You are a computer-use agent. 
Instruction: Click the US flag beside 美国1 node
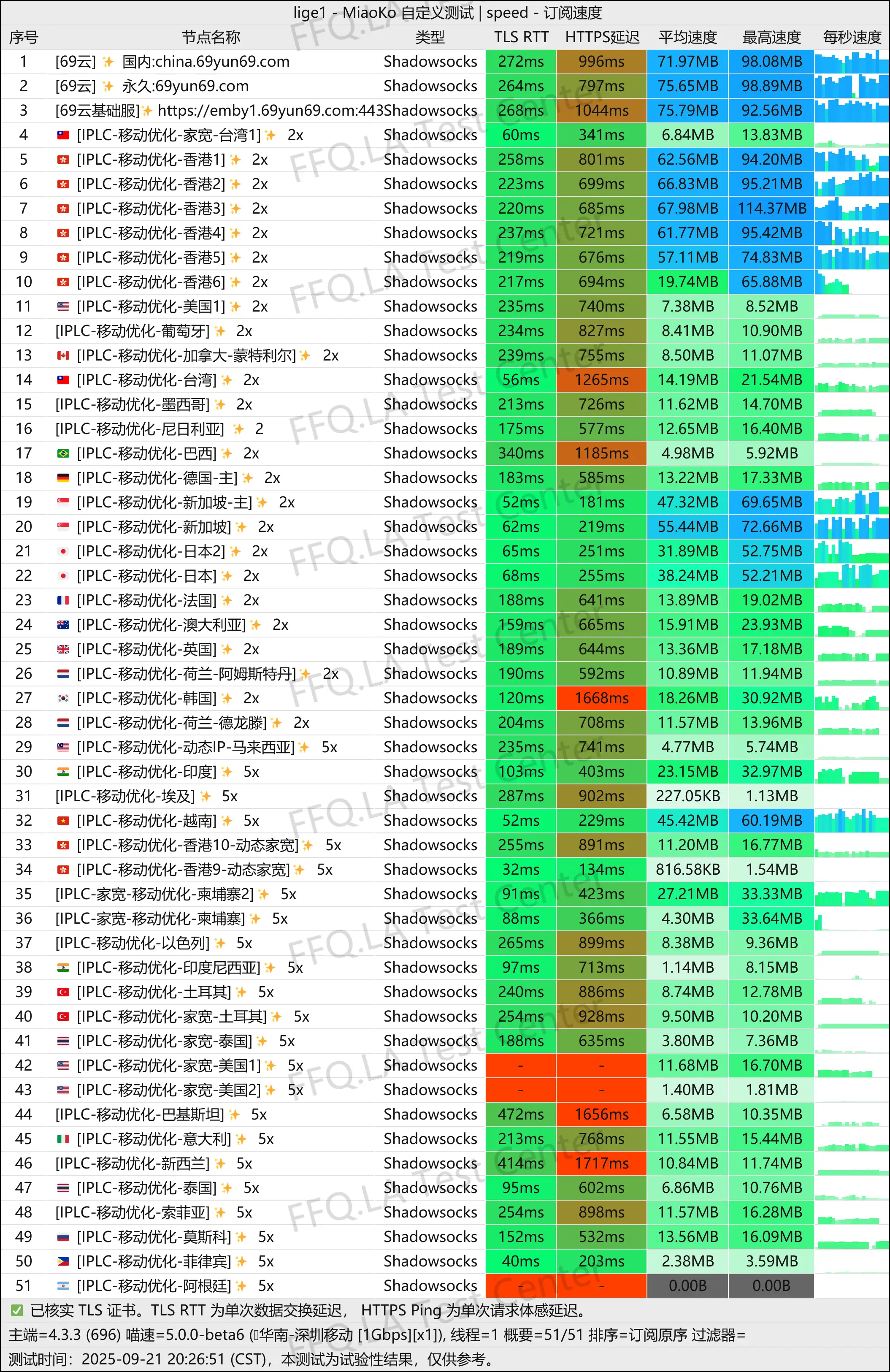(63, 306)
